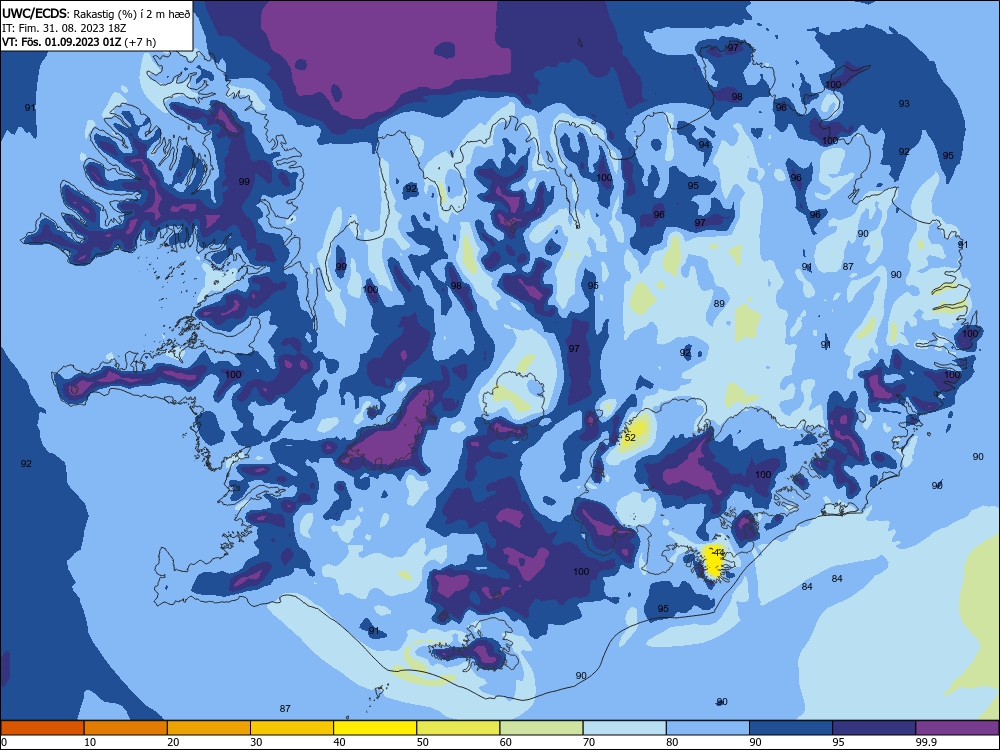Select the legend tick label 20
Screen dimensions: 1000x750
pyautogui.click(x=173, y=742)
